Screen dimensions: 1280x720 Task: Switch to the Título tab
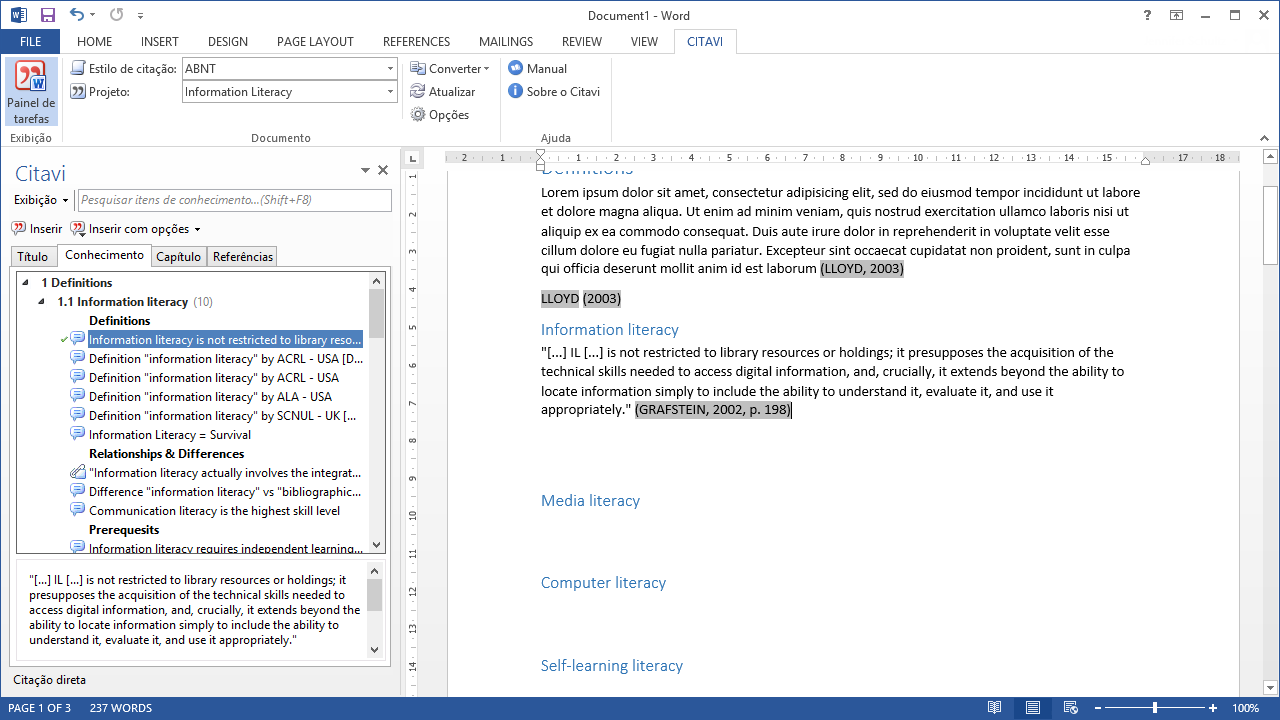pos(33,257)
